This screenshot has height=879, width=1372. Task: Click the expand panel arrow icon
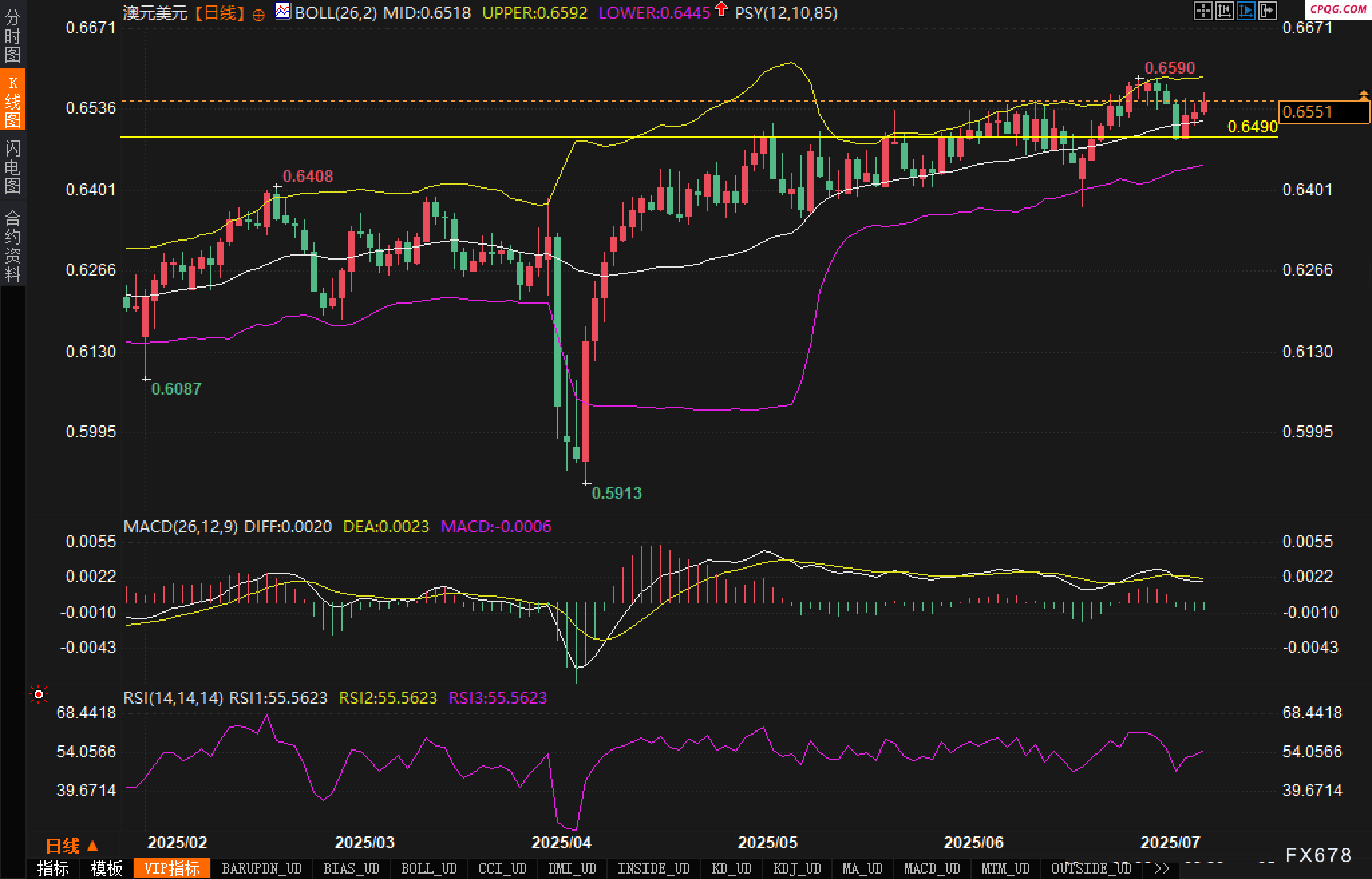(1267, 11)
